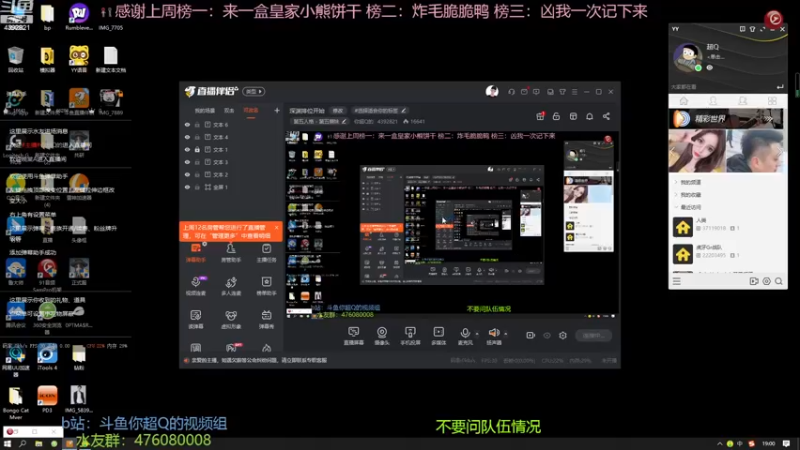Add 多媒体 multimedia source

pos(439,336)
